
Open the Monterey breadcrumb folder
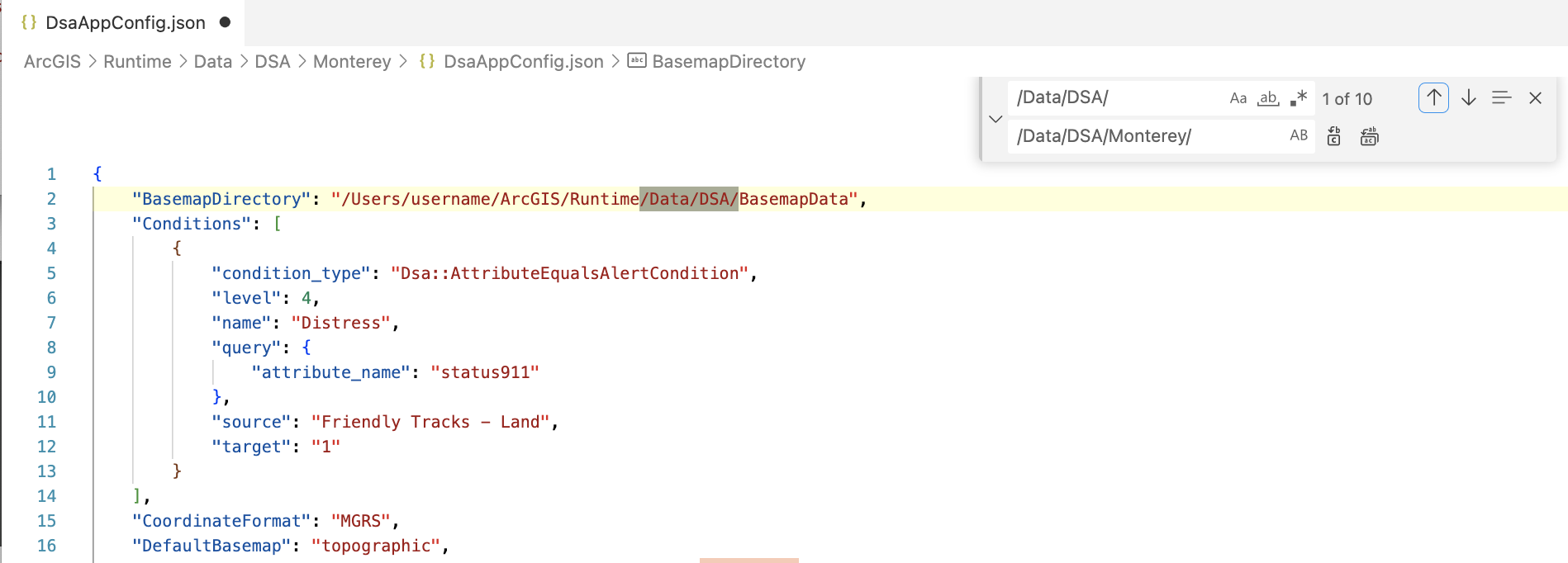coord(352,62)
